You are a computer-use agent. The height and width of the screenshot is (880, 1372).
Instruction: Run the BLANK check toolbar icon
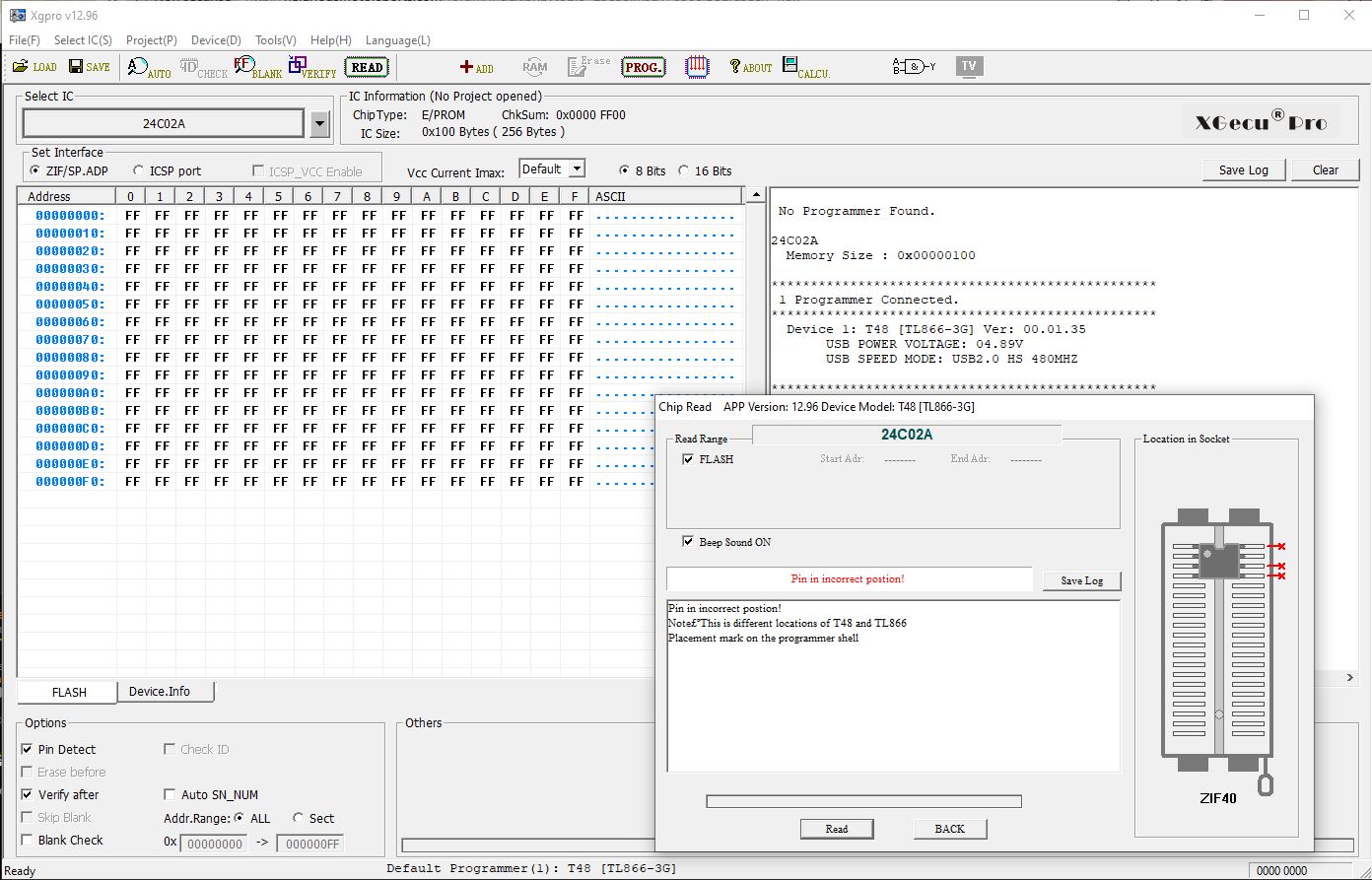pyautogui.click(x=258, y=67)
